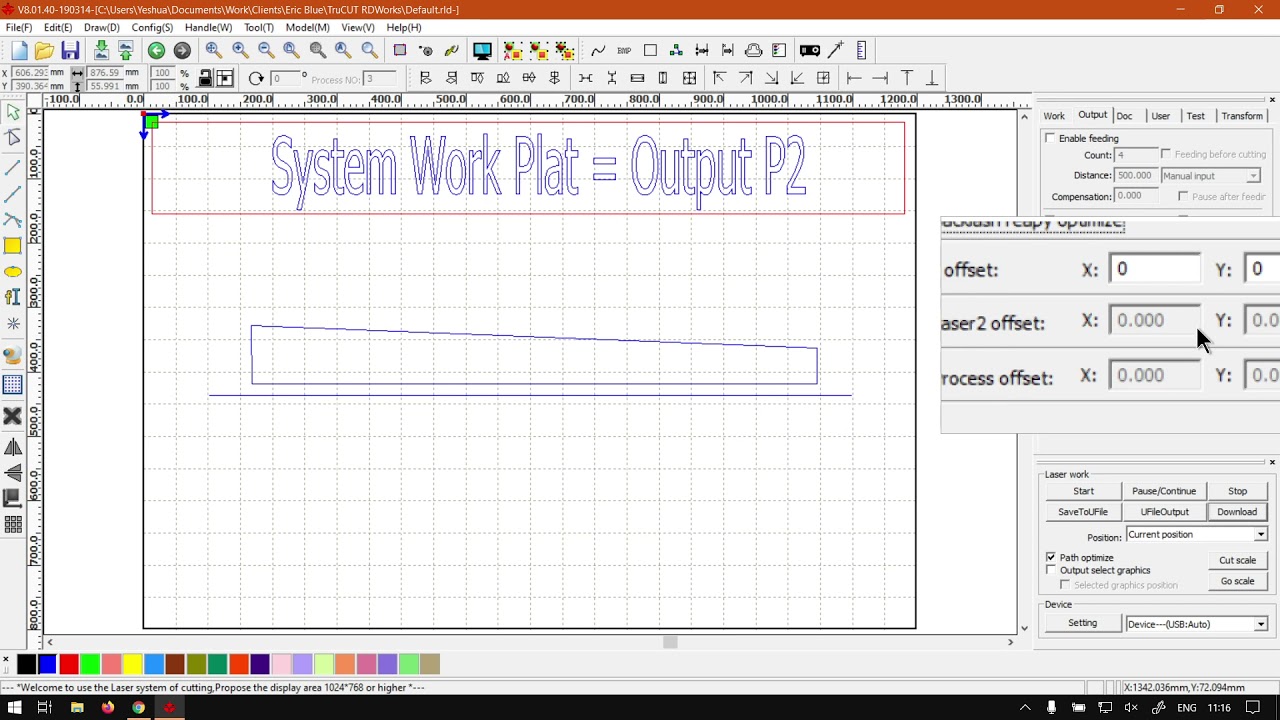The height and width of the screenshot is (720, 1280).
Task: Open the Config menu
Action: click(152, 28)
